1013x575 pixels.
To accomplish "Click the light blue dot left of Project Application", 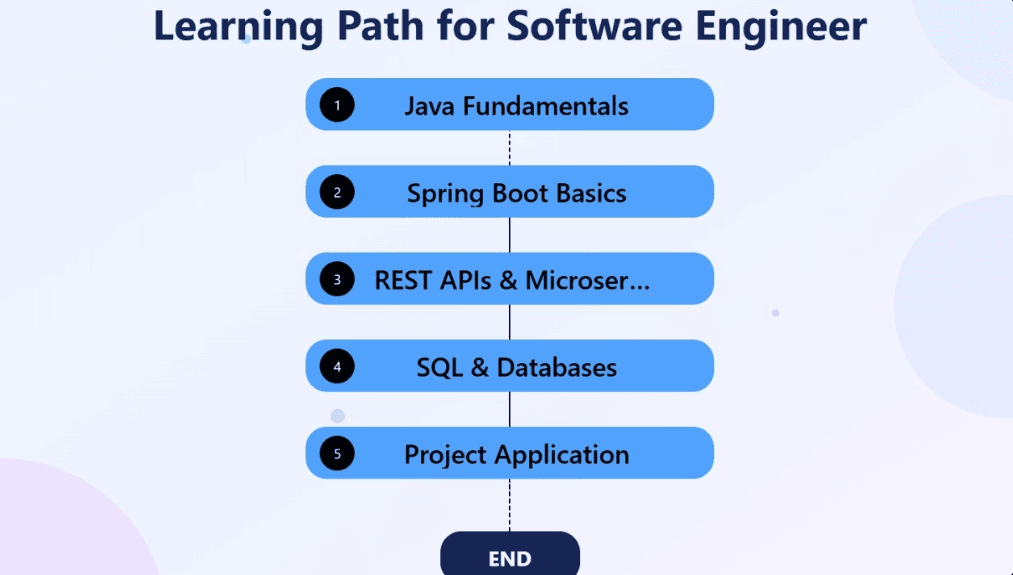I will [338, 416].
